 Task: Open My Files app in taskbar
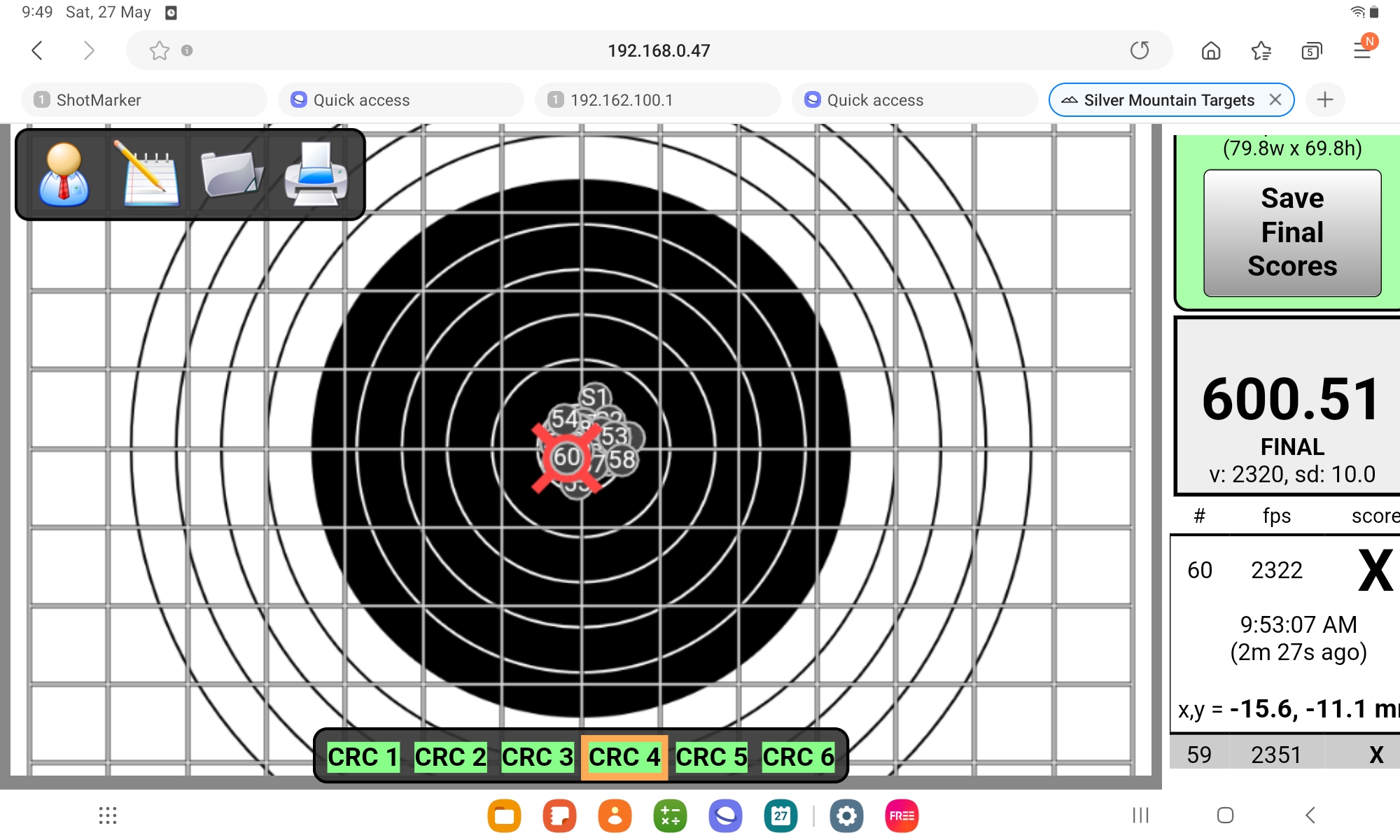coord(504,815)
